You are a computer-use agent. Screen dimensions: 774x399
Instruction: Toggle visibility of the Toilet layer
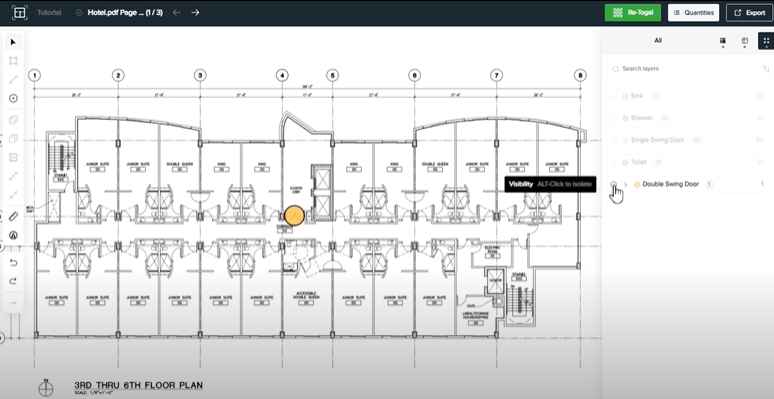coord(614,162)
